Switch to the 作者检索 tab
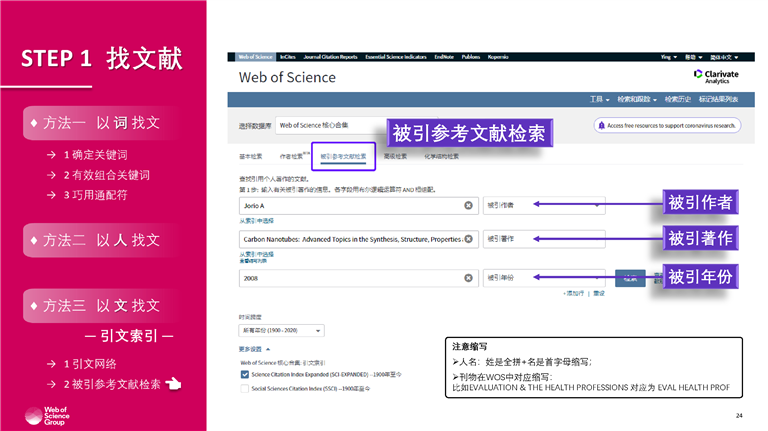This screenshot has height=431, width=768. [x=293, y=157]
